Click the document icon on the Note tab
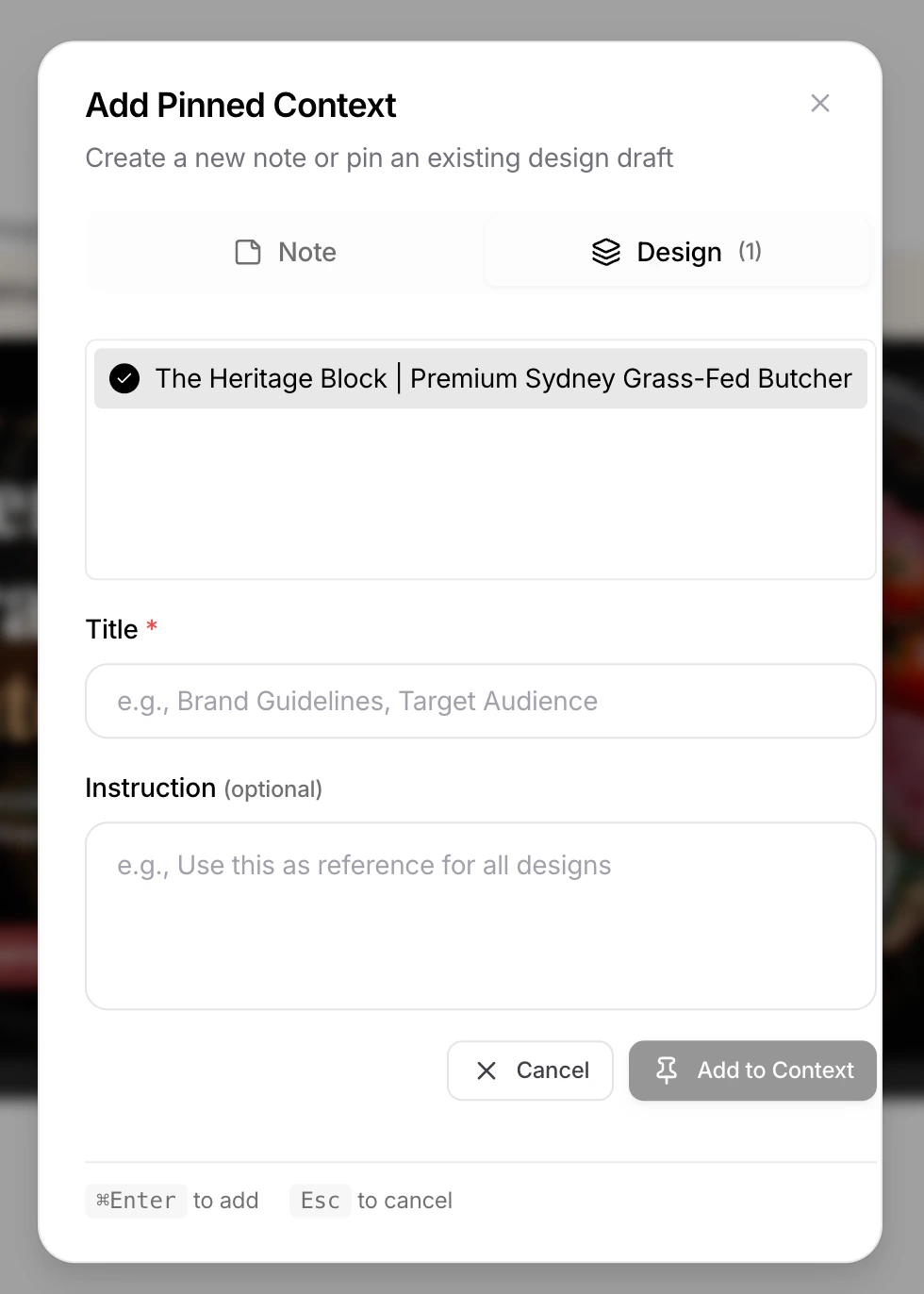The height and width of the screenshot is (1294, 924). coord(247,252)
